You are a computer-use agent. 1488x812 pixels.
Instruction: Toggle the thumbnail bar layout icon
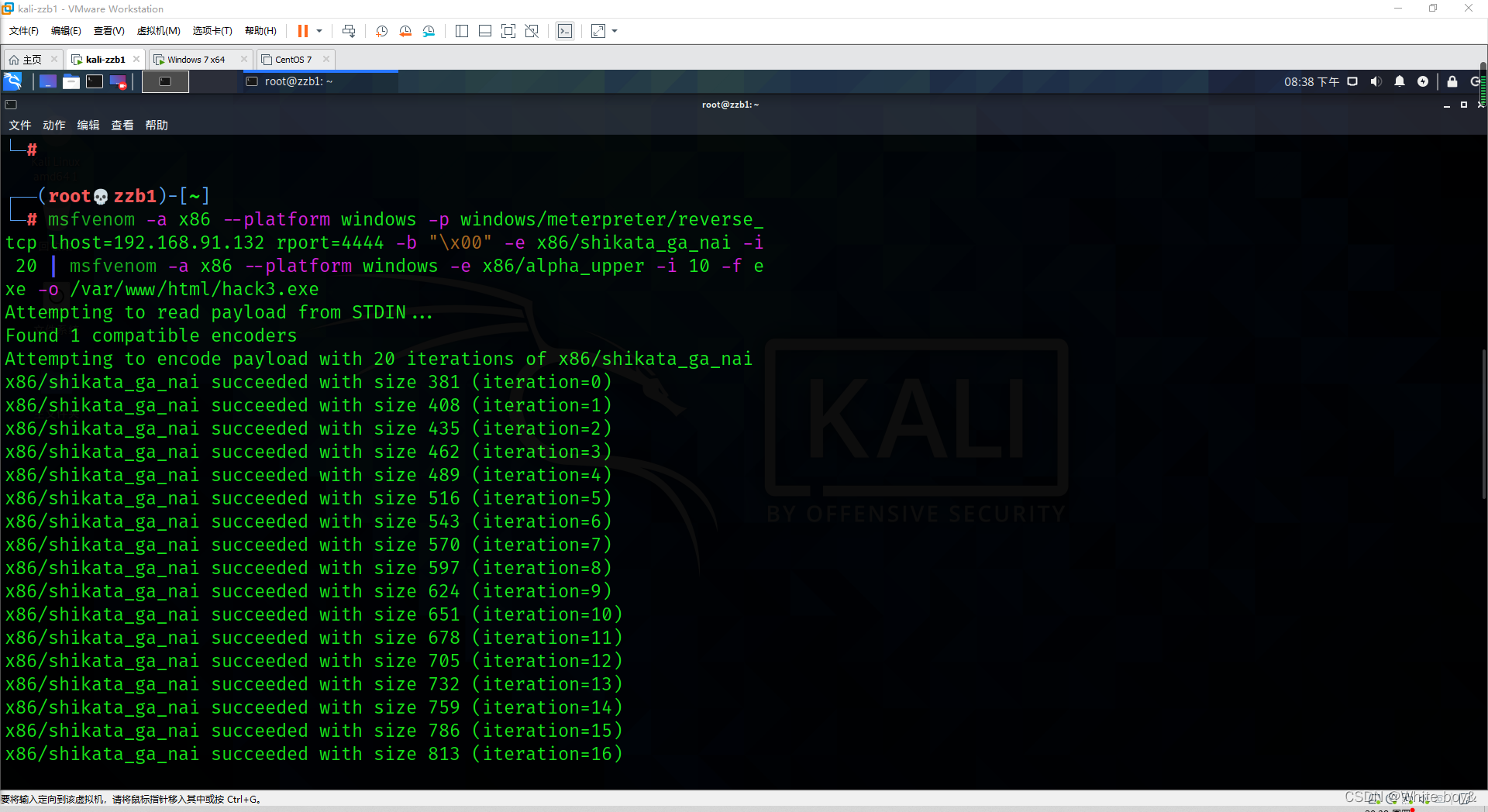485,31
